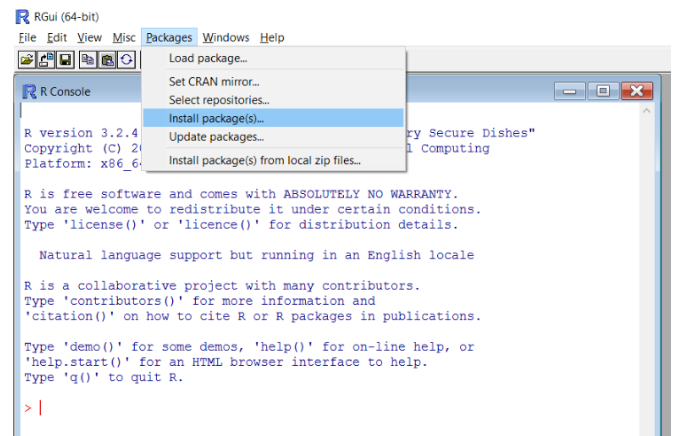Open the Misc menu
Viewport: 679px width, 436px height.
tap(124, 38)
